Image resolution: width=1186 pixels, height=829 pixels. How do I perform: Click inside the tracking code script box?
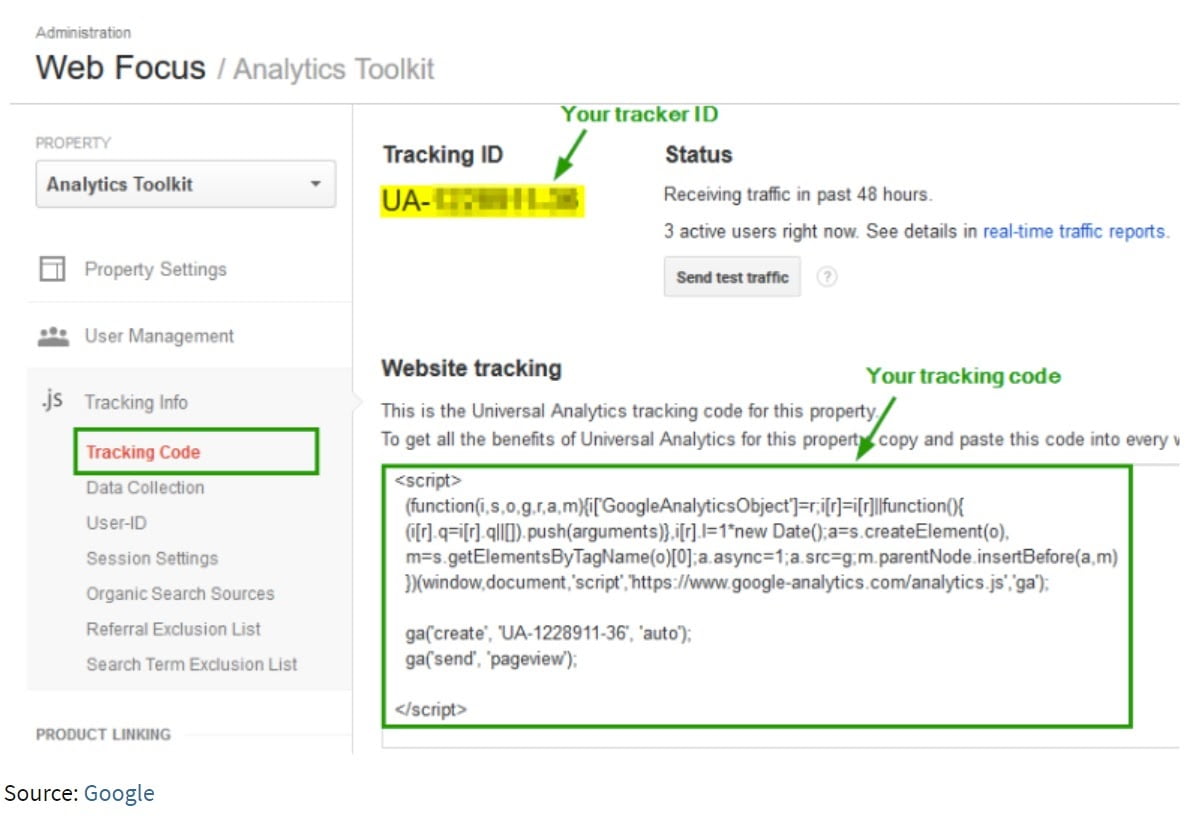(x=756, y=597)
